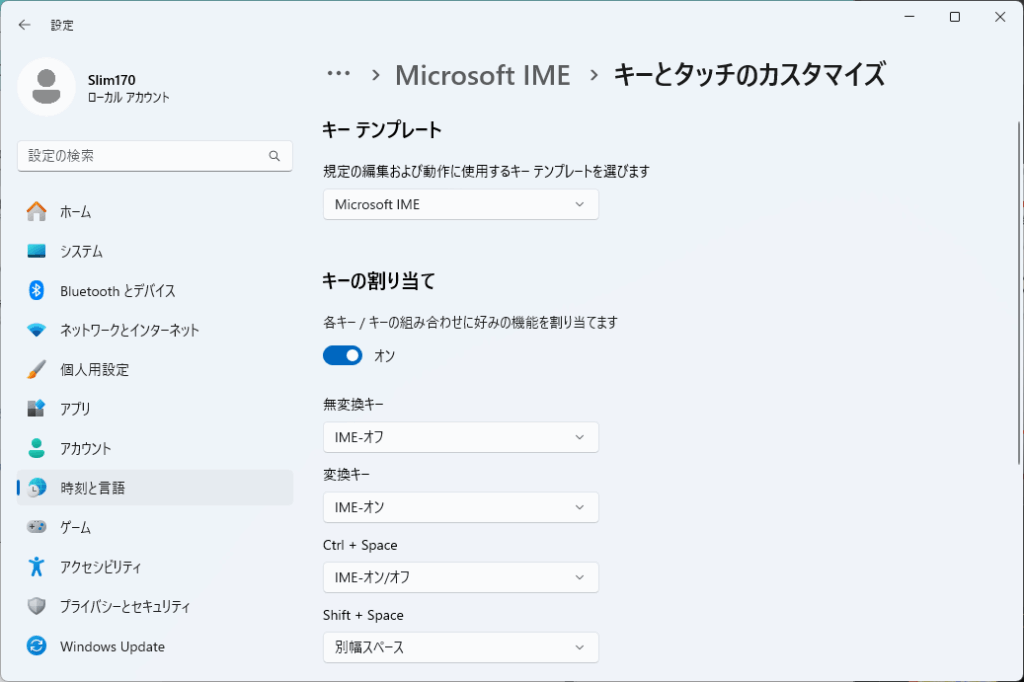
Task: Open the アカウント settings page
Action: coord(155,448)
